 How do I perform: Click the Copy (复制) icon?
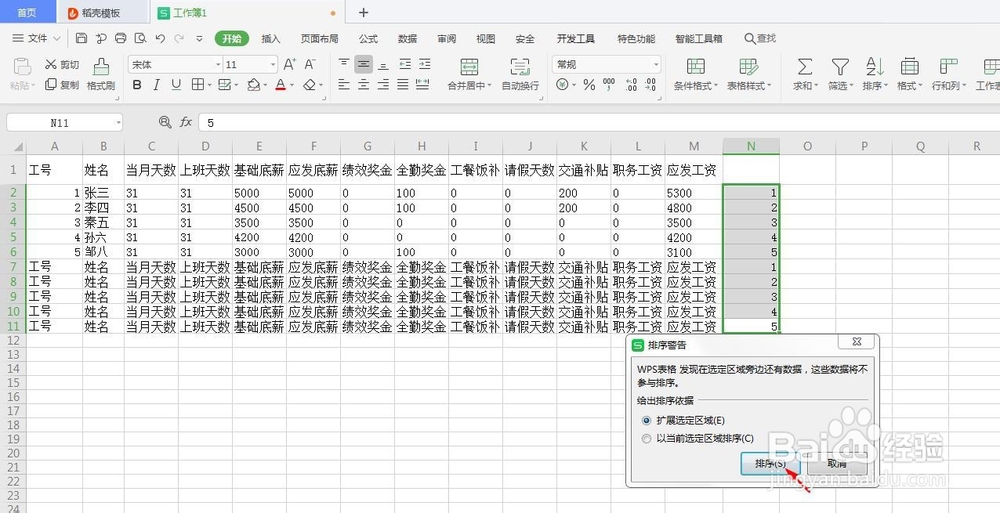51,84
